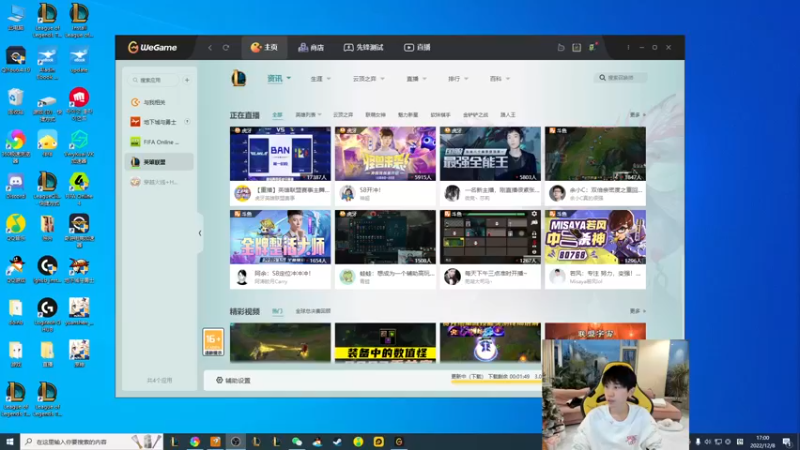Select 与我相关 in the sidebar
The height and width of the screenshot is (450, 800).
(159, 102)
